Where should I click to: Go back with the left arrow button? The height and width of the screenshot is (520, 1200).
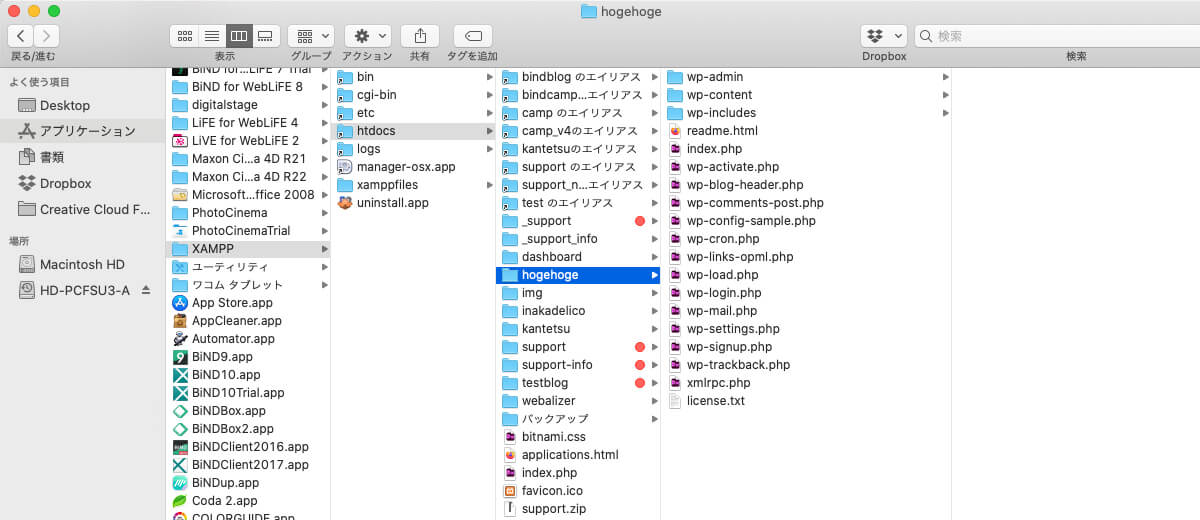[x=21, y=36]
